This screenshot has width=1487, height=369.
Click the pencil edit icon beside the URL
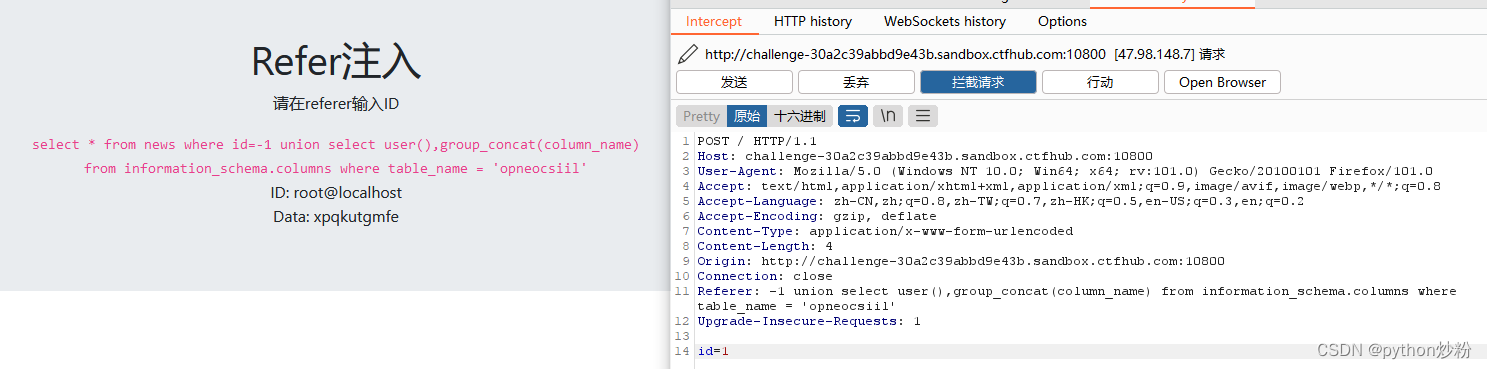point(688,54)
